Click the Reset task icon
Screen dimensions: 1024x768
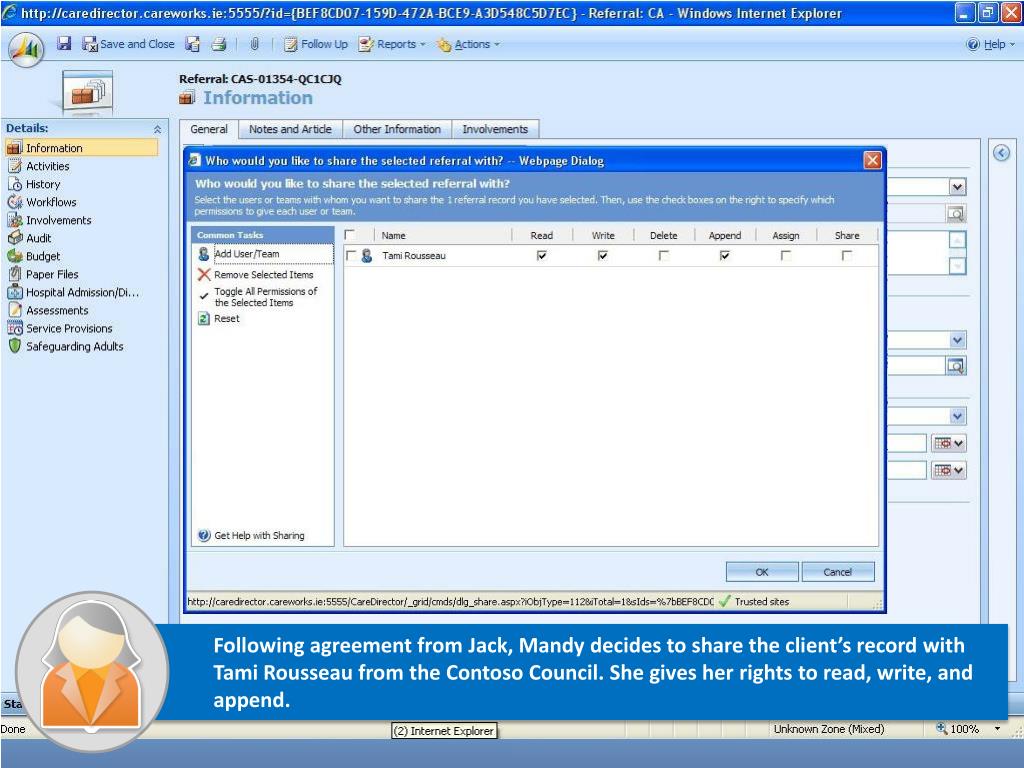coord(204,319)
